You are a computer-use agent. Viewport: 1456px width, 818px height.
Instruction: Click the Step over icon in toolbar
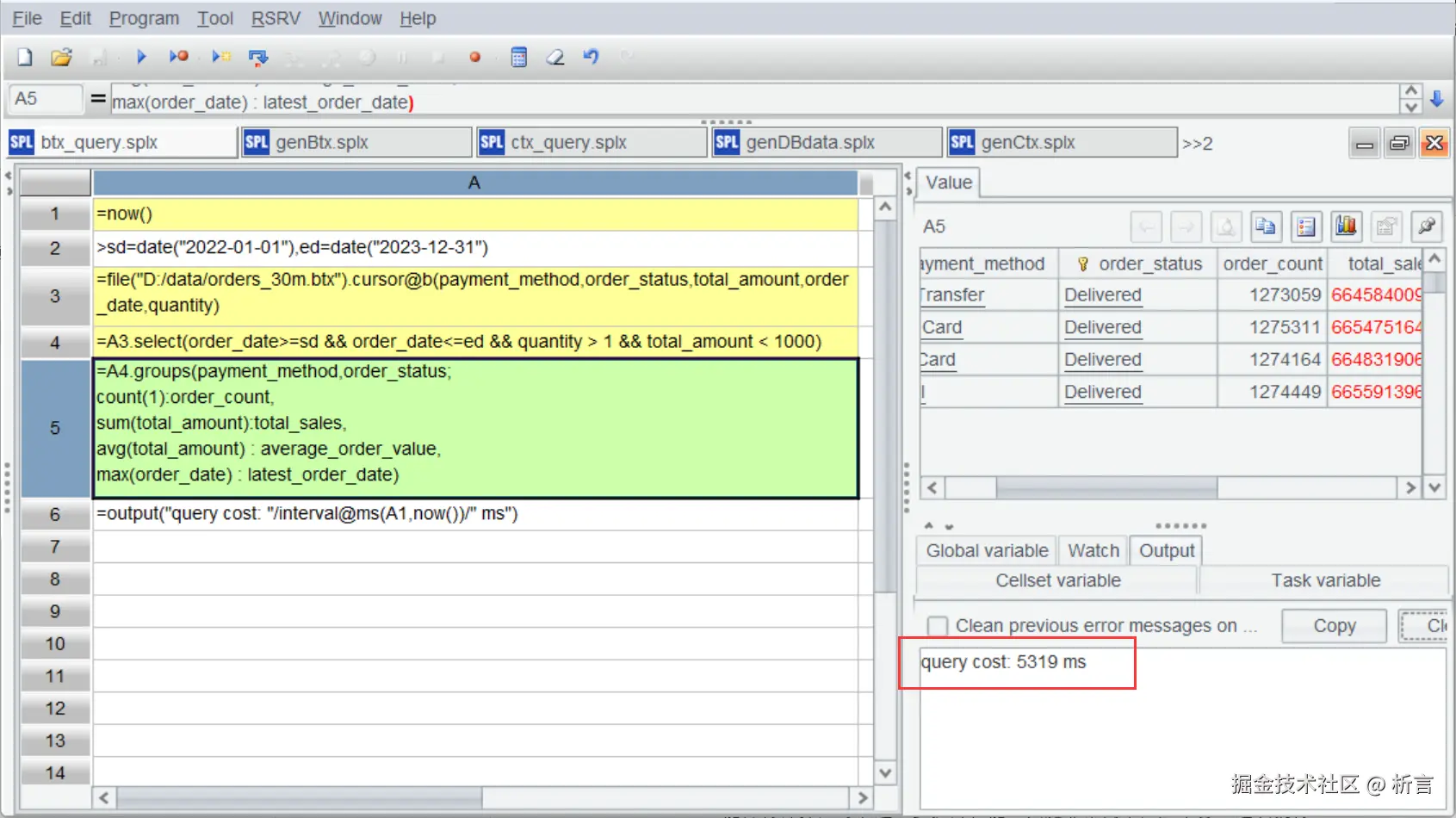coord(257,58)
